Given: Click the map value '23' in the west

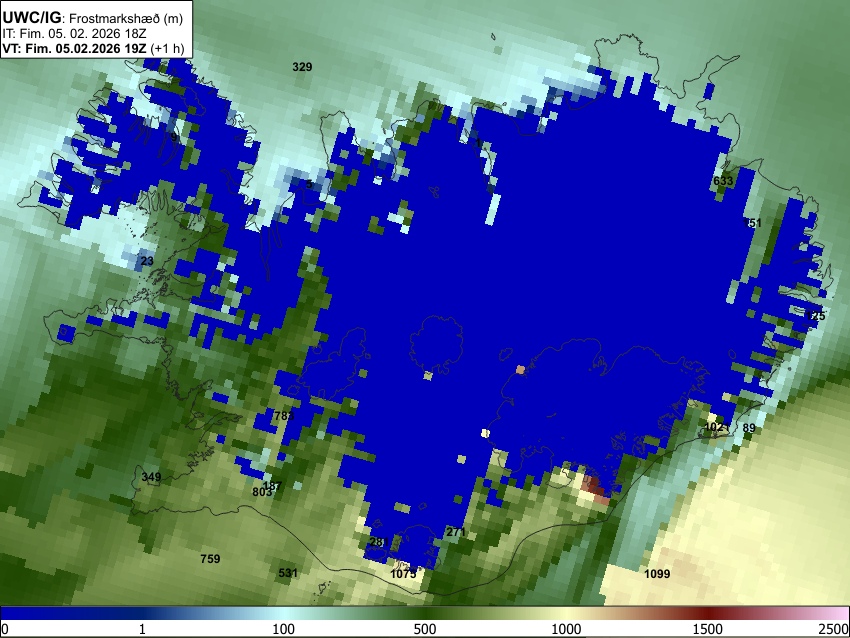Looking at the screenshot, I should tap(147, 261).
